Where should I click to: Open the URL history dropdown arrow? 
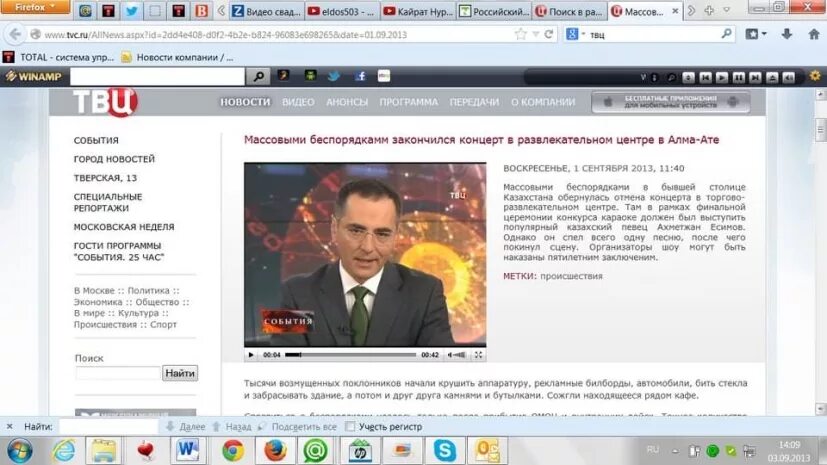535,34
